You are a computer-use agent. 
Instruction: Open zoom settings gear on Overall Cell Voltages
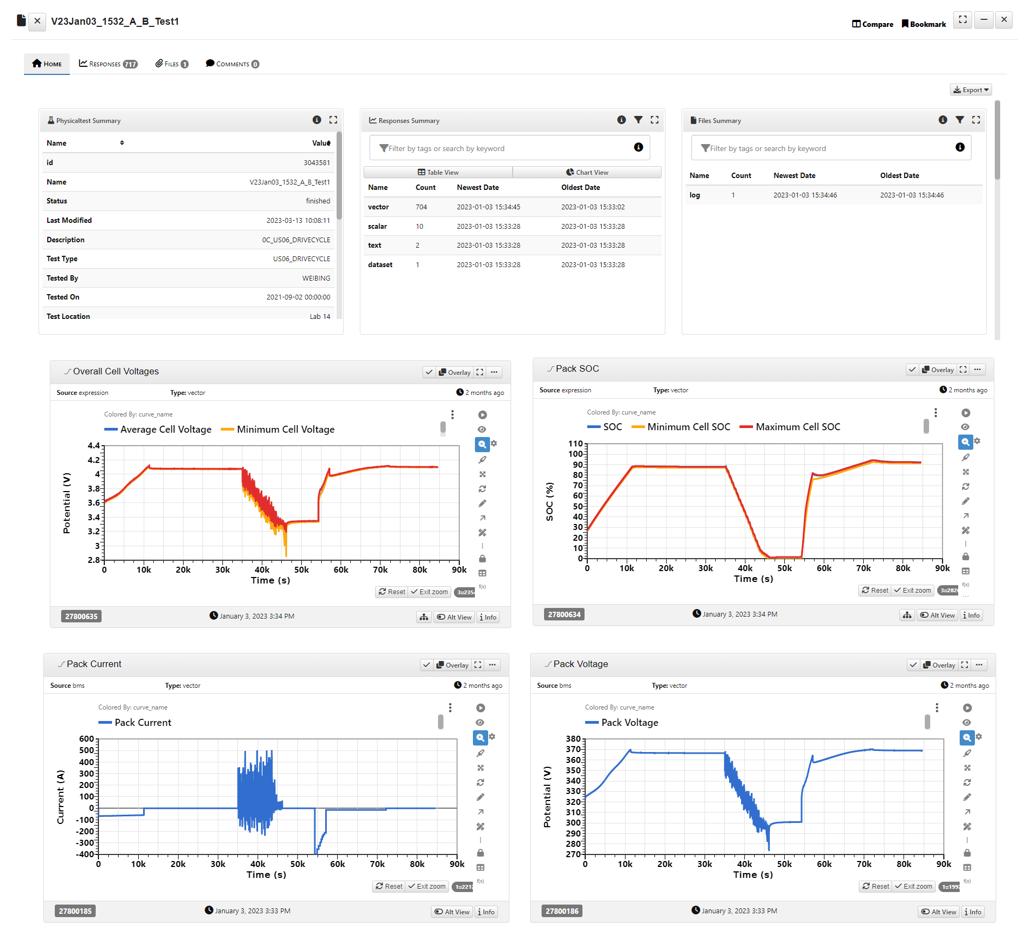coord(494,443)
